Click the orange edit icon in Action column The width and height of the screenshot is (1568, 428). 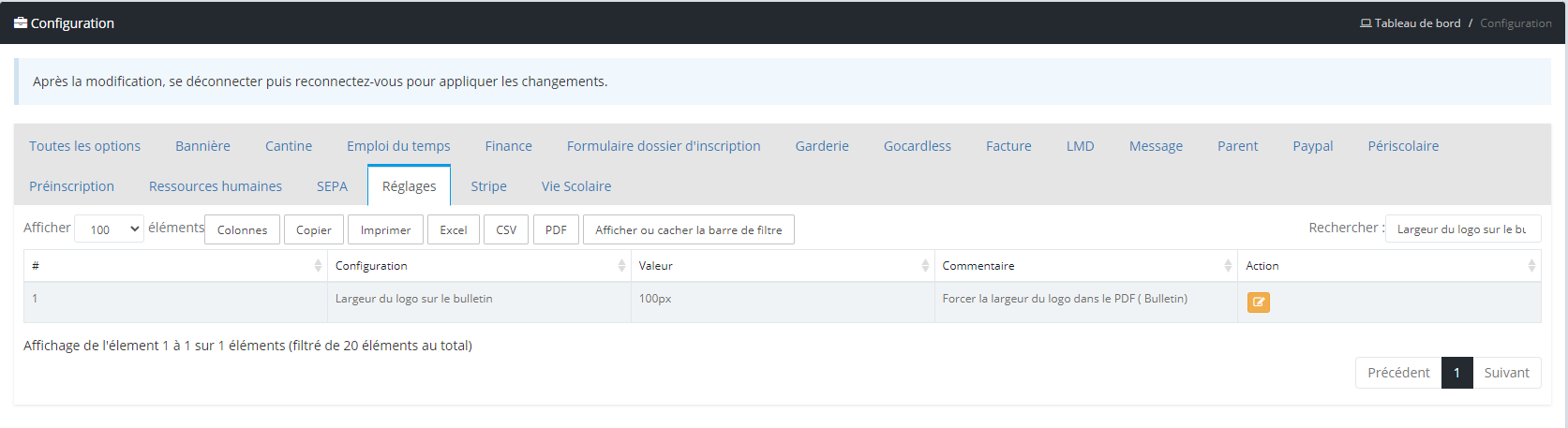(x=1258, y=303)
